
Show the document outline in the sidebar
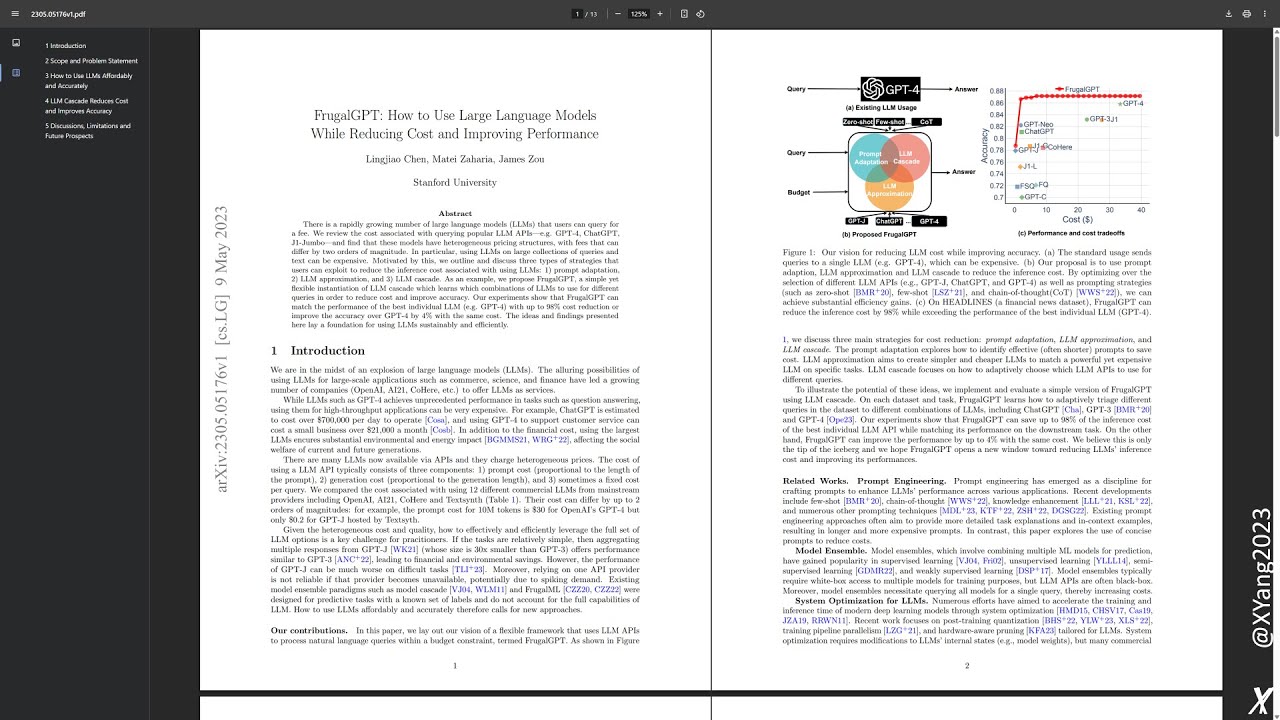pos(16,73)
